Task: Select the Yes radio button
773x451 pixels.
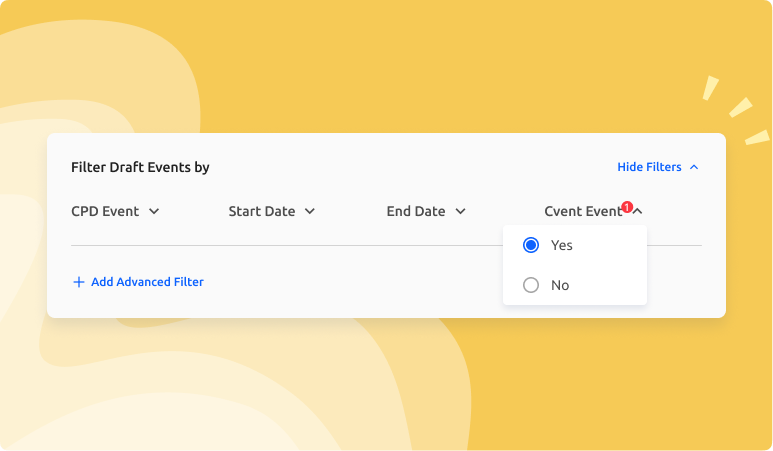Action: pos(531,245)
